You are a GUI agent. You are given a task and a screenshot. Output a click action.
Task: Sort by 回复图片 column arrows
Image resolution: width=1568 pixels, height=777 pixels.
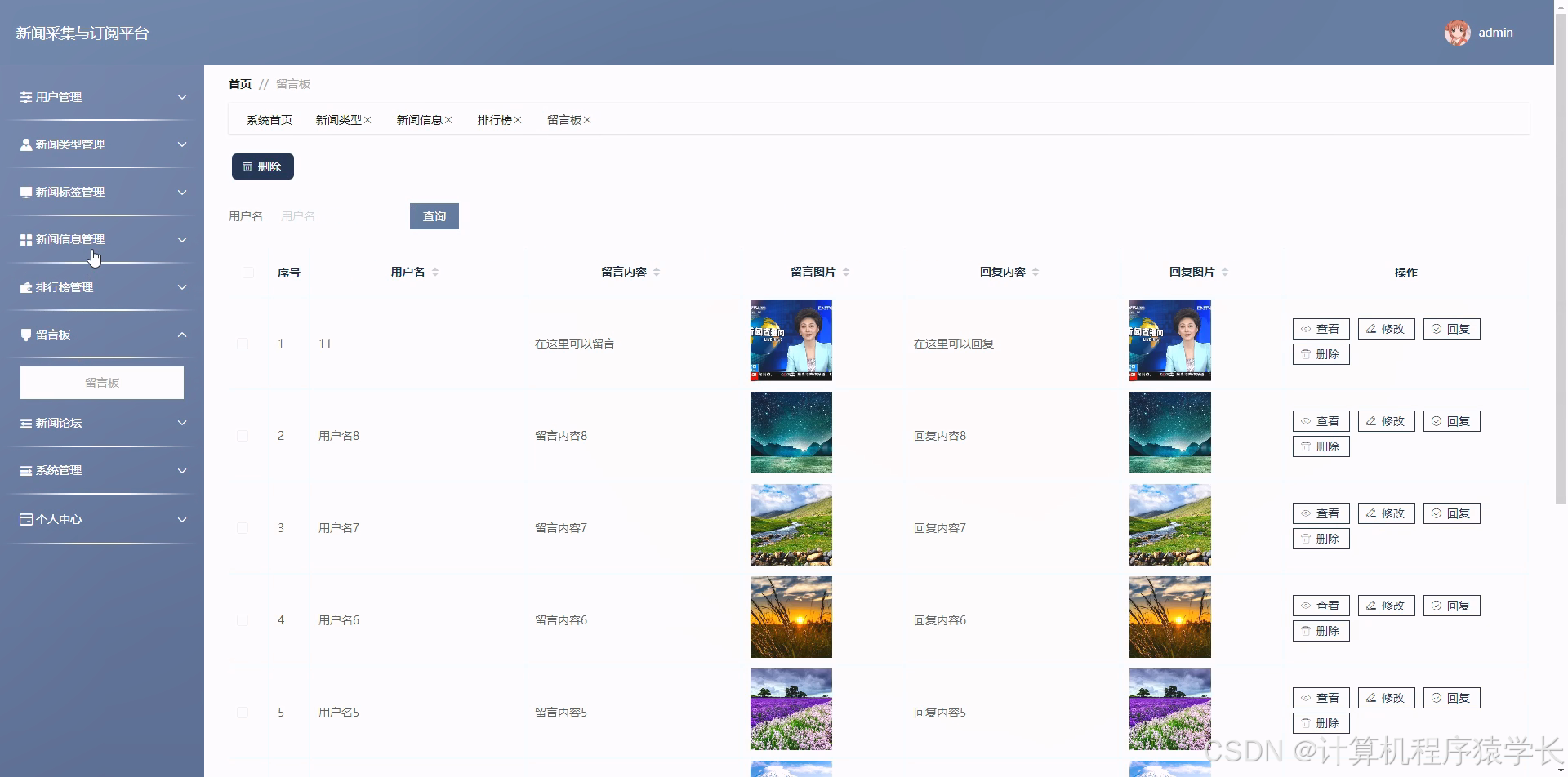point(1225,272)
